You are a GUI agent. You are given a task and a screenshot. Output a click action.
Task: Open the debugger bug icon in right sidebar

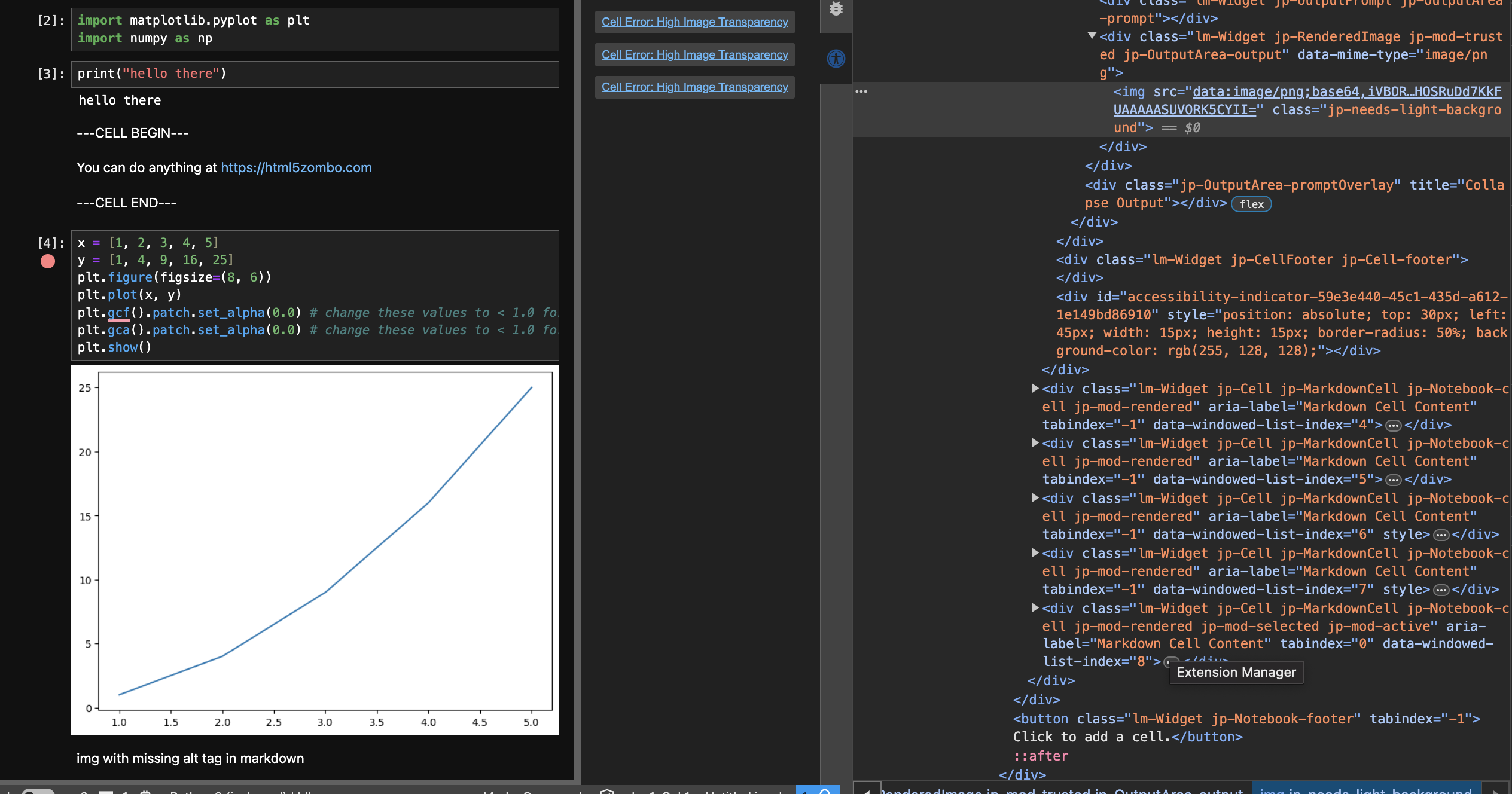click(836, 8)
